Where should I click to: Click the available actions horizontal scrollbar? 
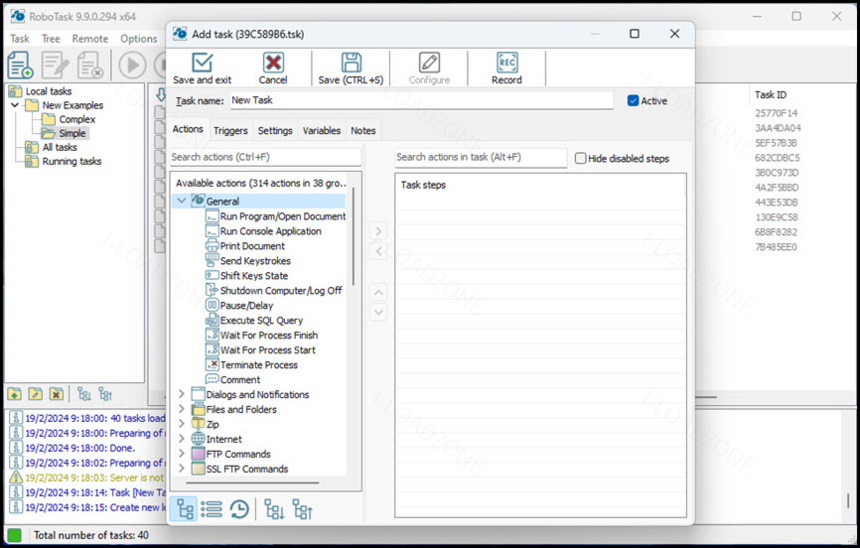tap(252, 483)
